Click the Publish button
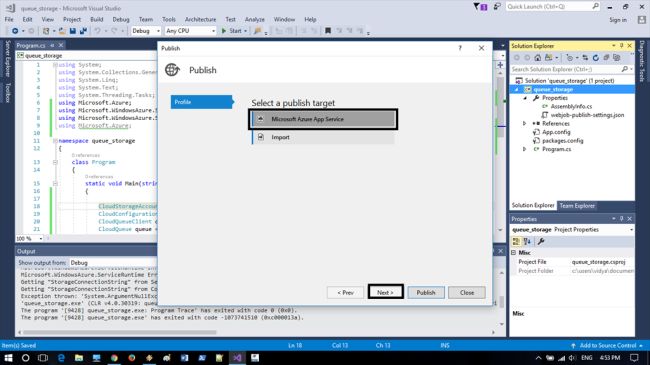This screenshot has width=650, height=365. [426, 292]
